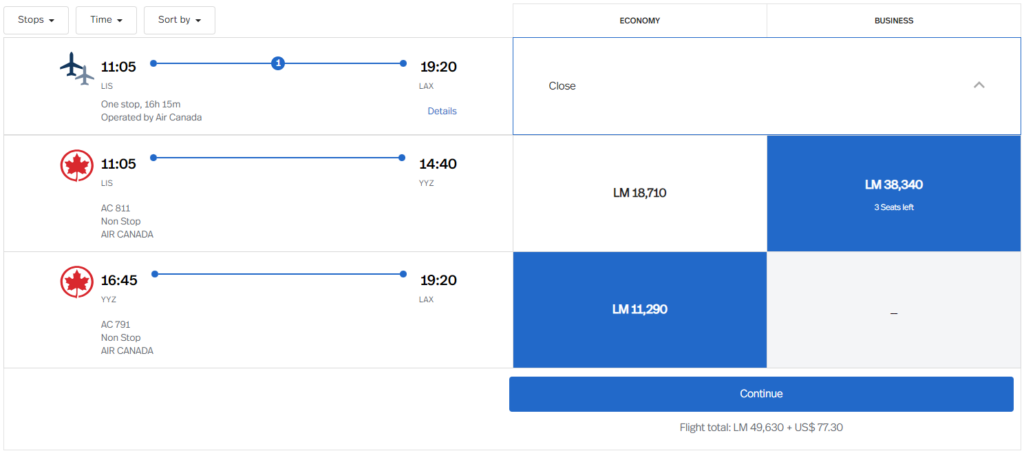Click the connecting planes icon
This screenshot has height=451, width=1024.
pyautogui.click(x=77, y=69)
